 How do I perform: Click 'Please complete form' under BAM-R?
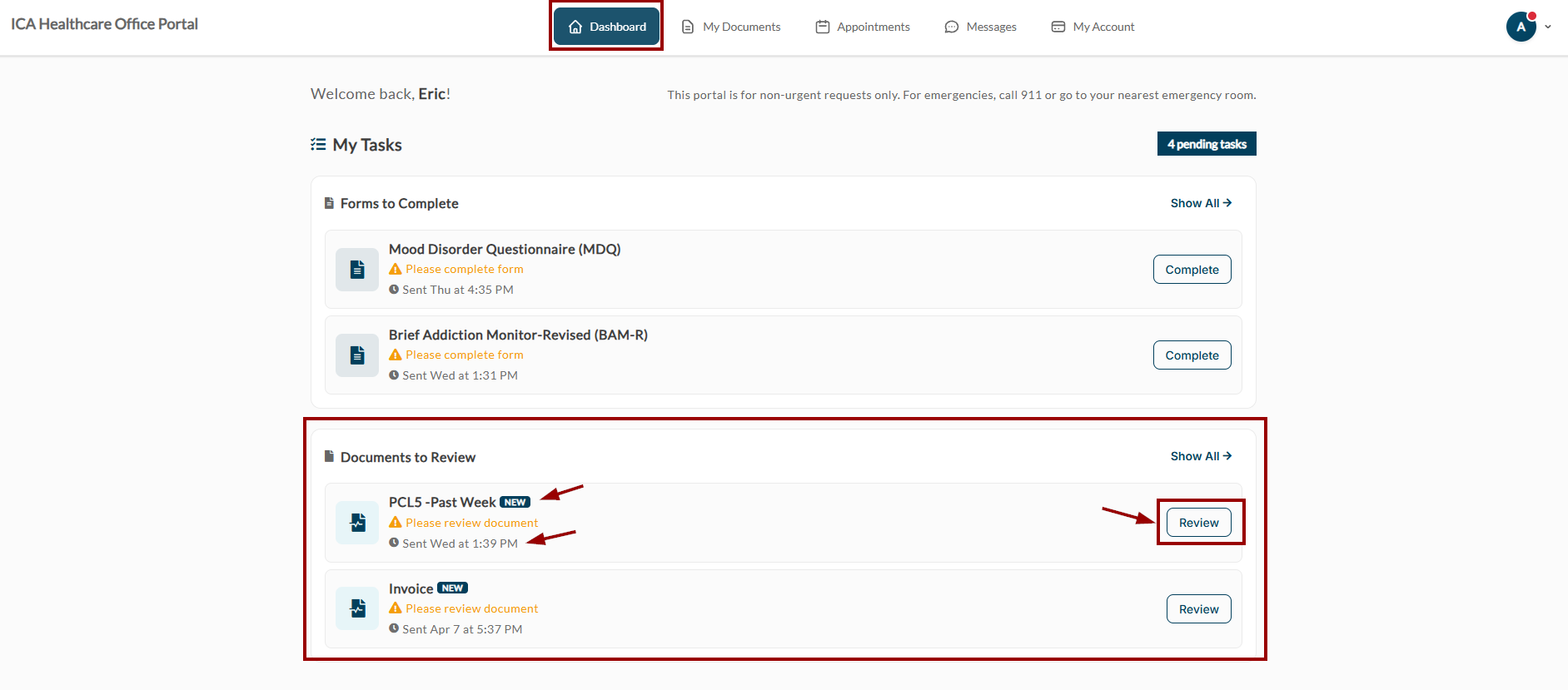[x=465, y=355]
